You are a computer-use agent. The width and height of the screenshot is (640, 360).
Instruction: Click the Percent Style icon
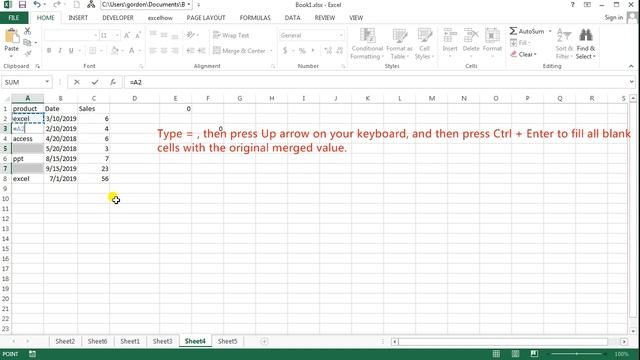(x=302, y=51)
